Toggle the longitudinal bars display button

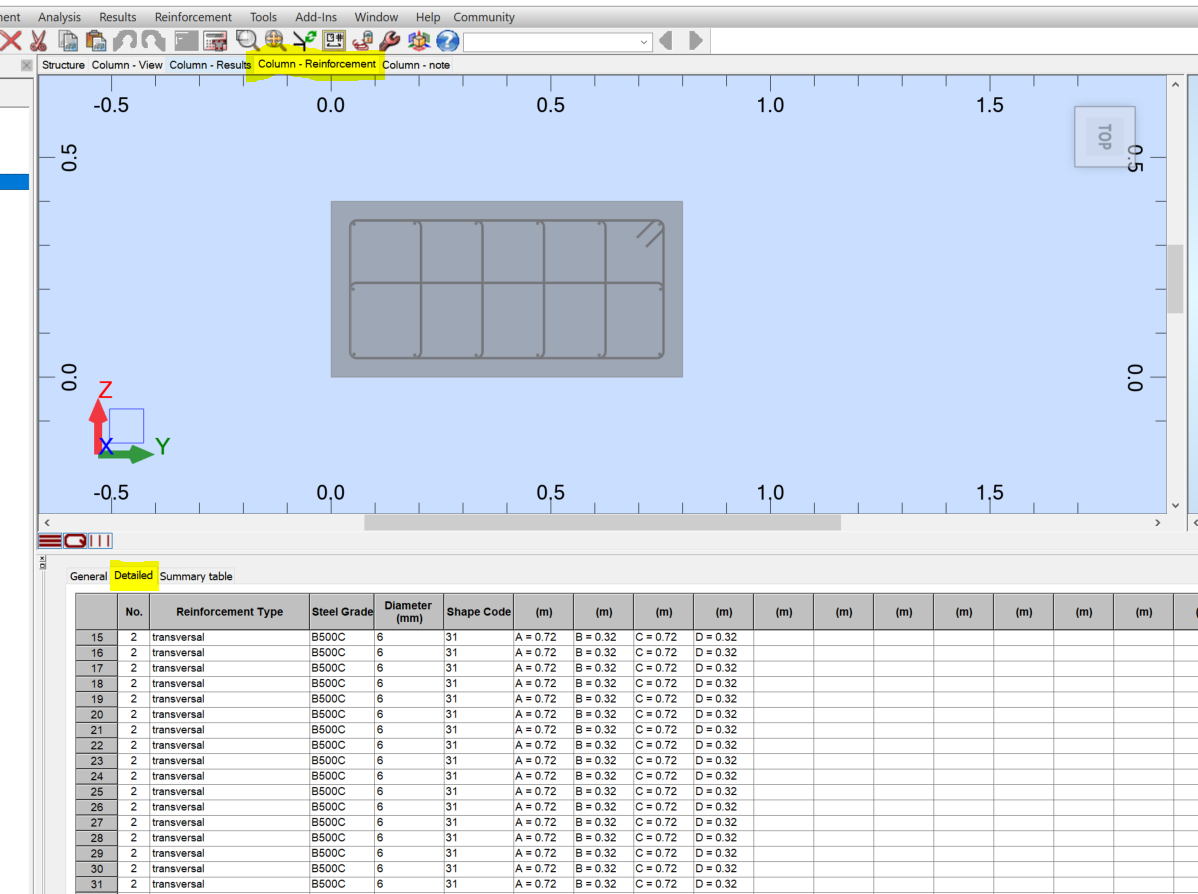pos(49,540)
